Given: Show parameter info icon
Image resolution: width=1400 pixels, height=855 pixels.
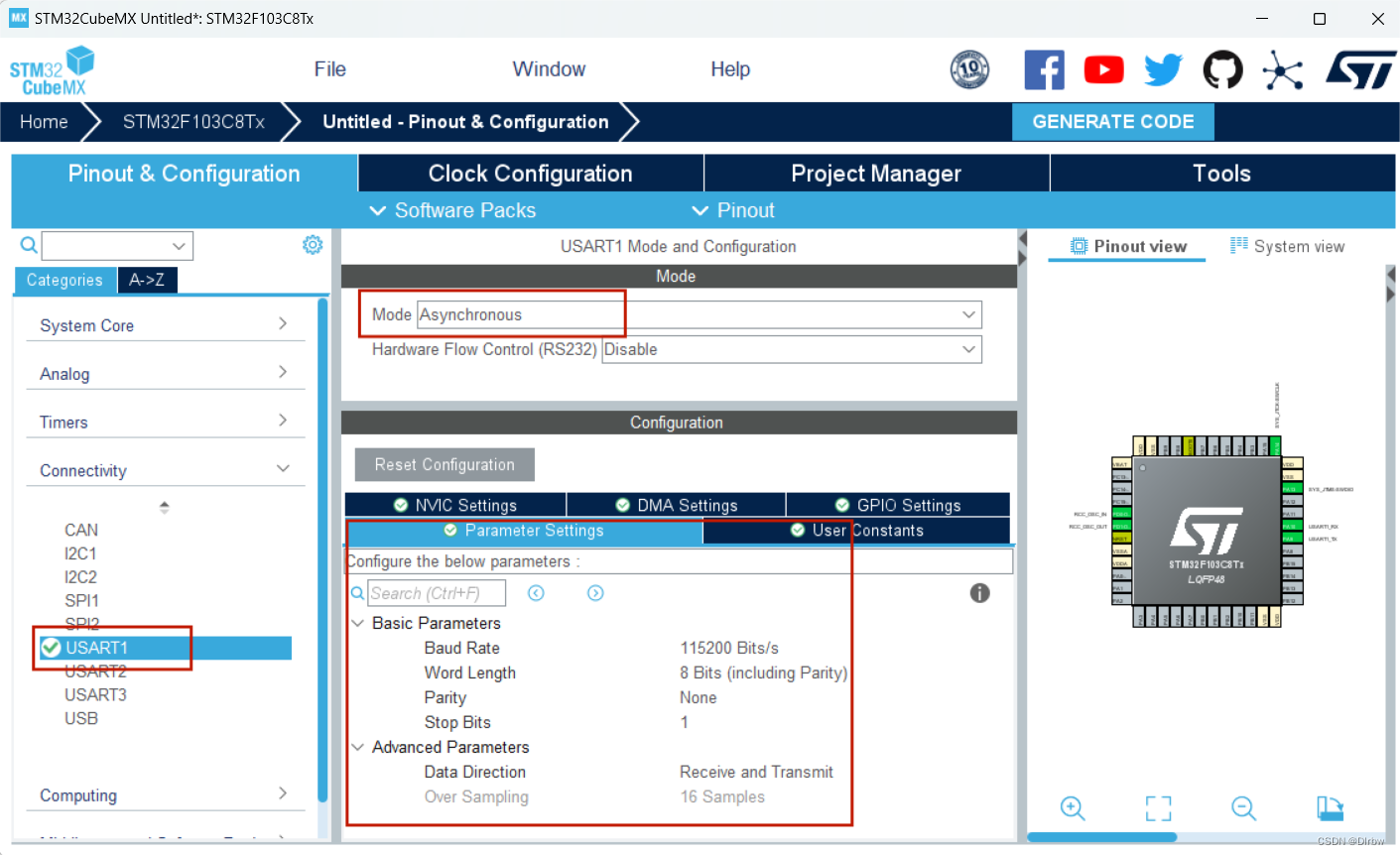Looking at the screenshot, I should (979, 593).
